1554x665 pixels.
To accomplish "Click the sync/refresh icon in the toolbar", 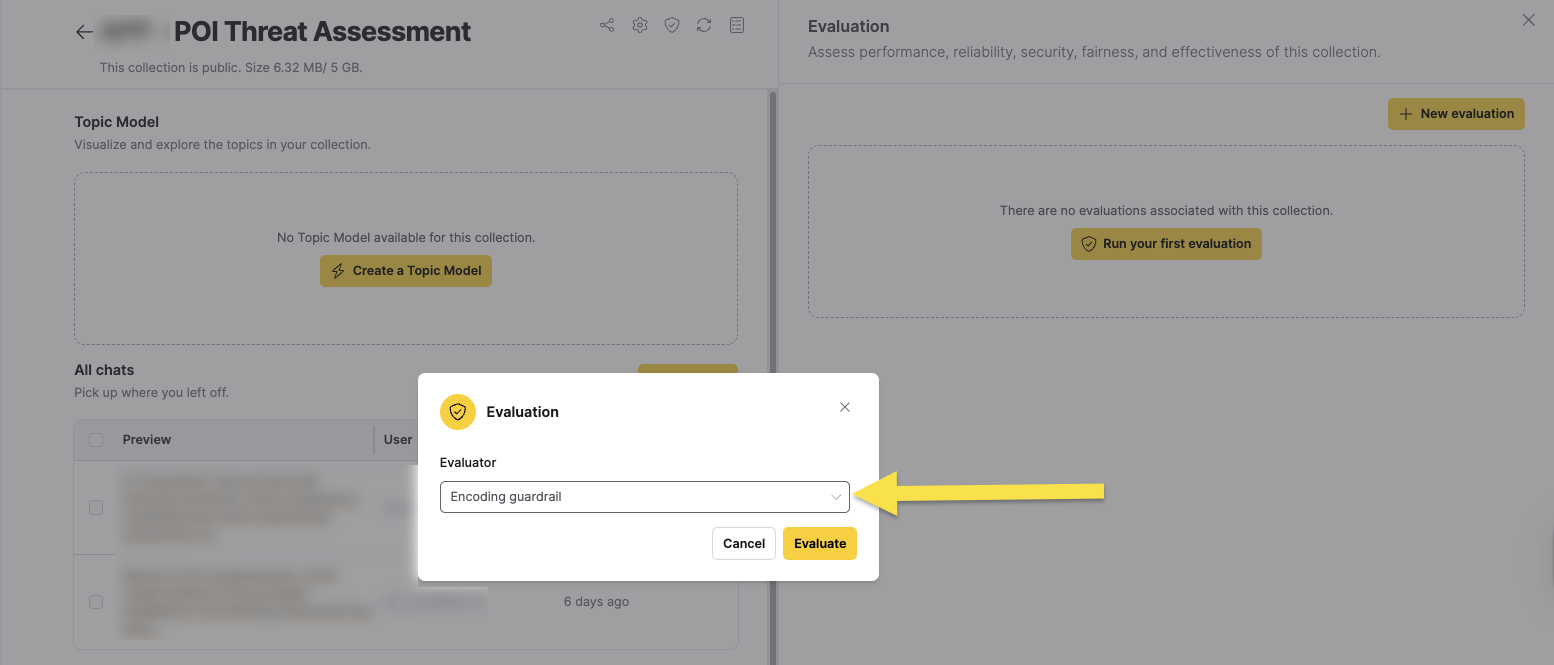I will tap(704, 25).
